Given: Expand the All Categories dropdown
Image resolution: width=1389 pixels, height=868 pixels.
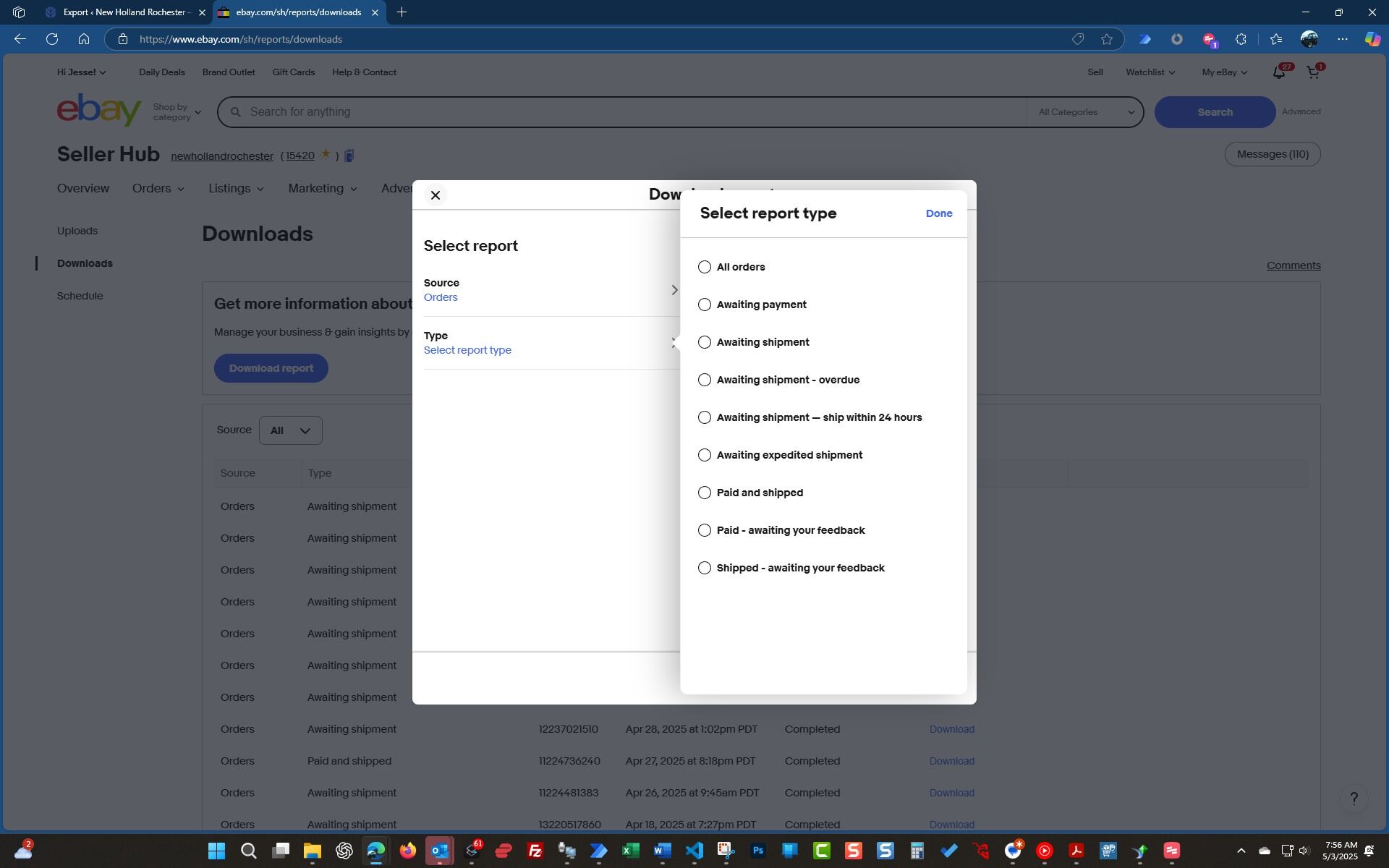Looking at the screenshot, I should pyautogui.click(x=1085, y=112).
